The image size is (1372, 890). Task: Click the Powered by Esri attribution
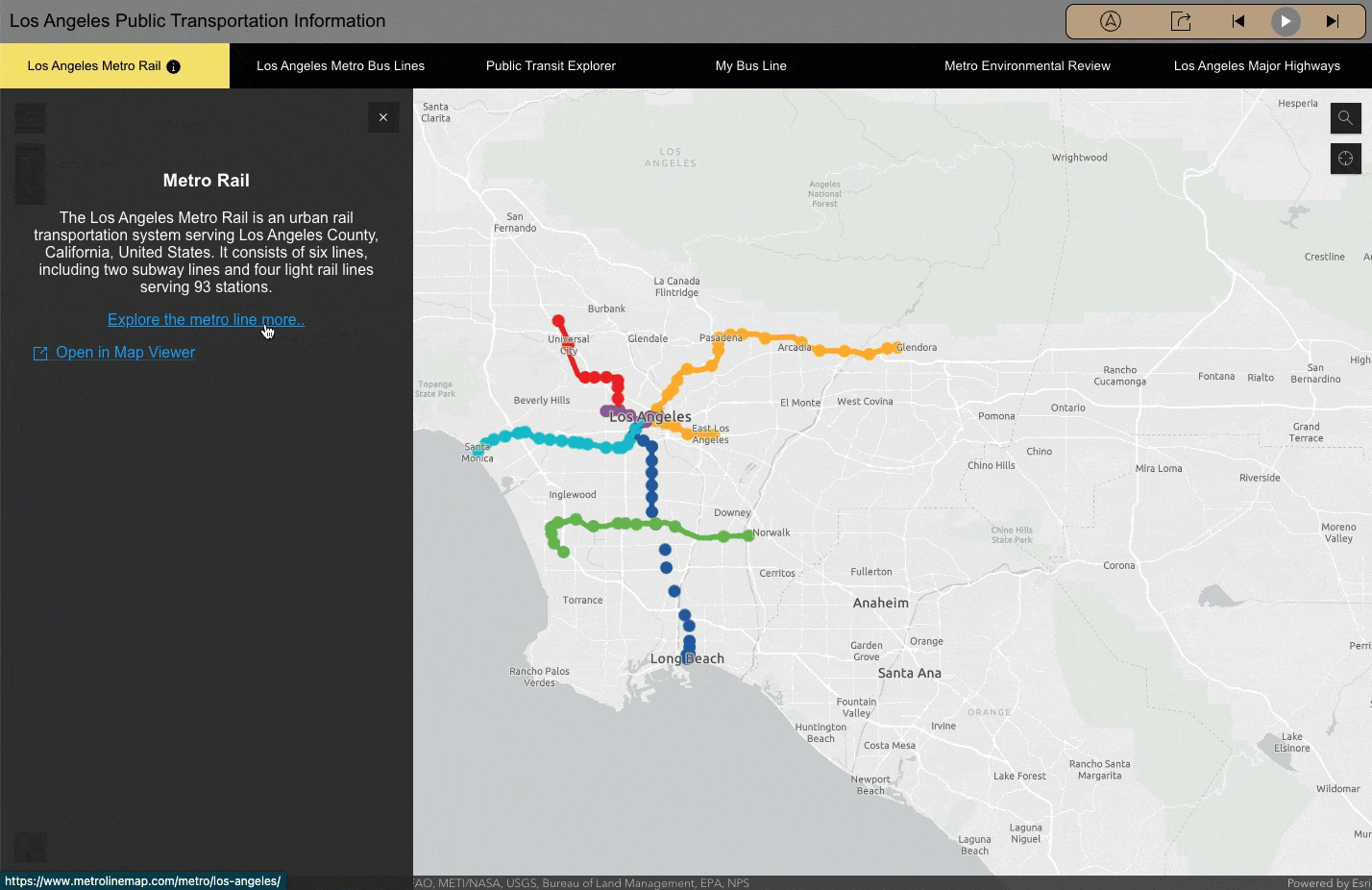point(1329,883)
